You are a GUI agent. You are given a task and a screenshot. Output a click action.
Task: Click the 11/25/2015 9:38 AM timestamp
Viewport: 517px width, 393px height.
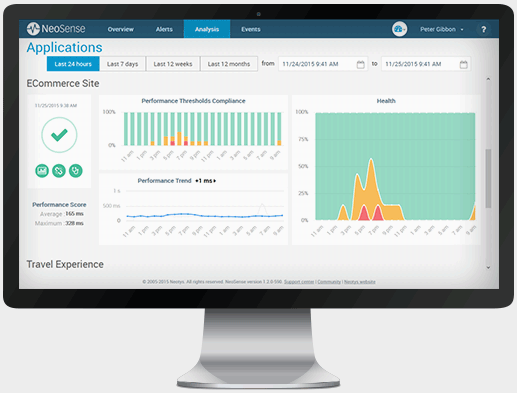click(x=56, y=105)
